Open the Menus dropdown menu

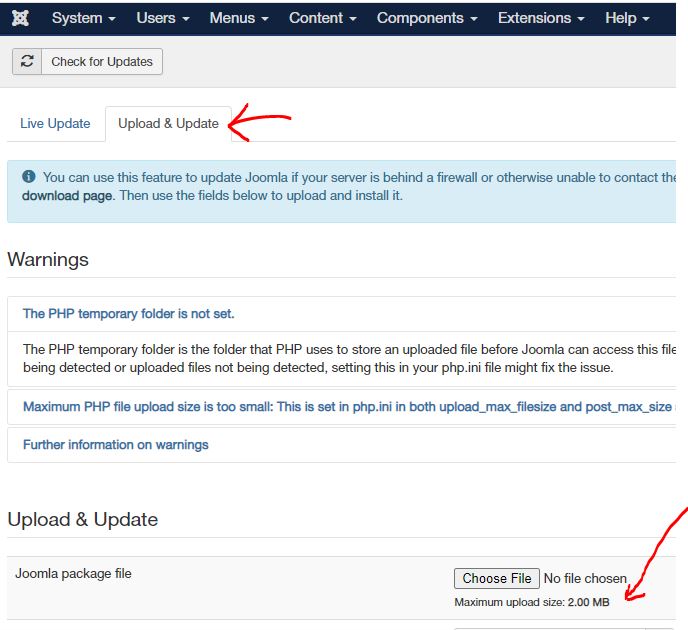pyautogui.click(x=239, y=18)
